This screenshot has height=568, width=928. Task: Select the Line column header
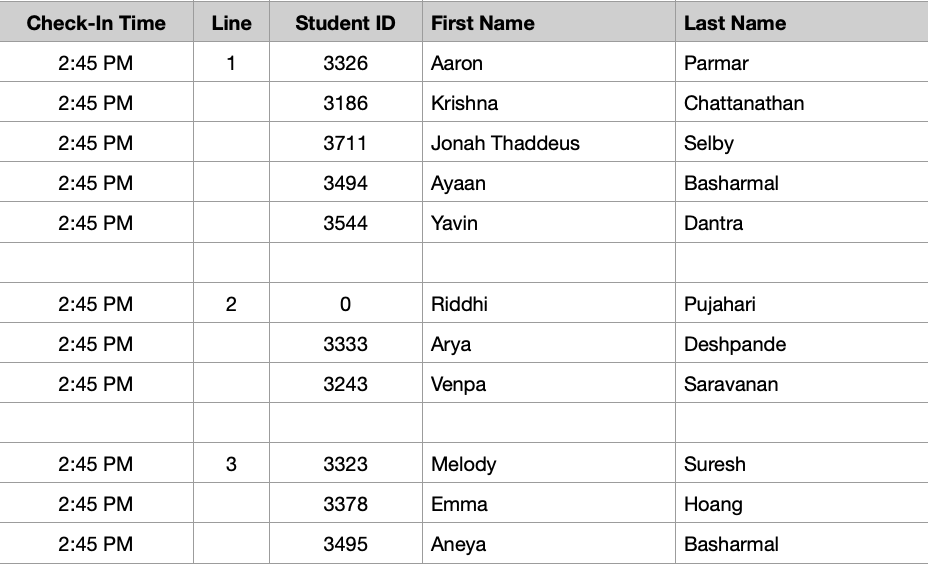tap(231, 22)
